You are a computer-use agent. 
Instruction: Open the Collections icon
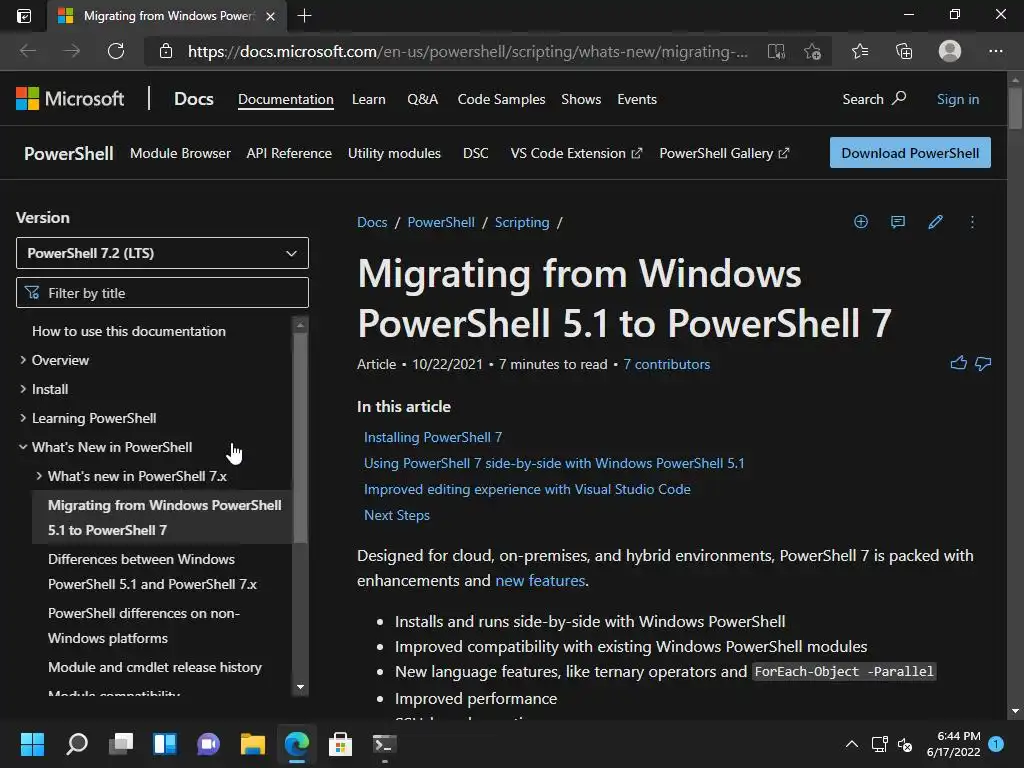click(x=904, y=51)
